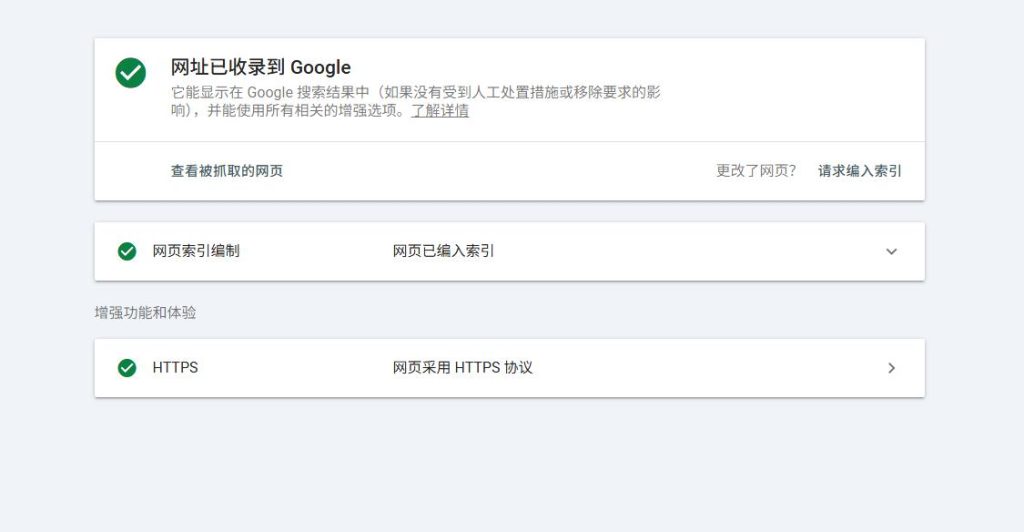Click the HTTPS row label
1024x532 pixels.
pos(175,368)
